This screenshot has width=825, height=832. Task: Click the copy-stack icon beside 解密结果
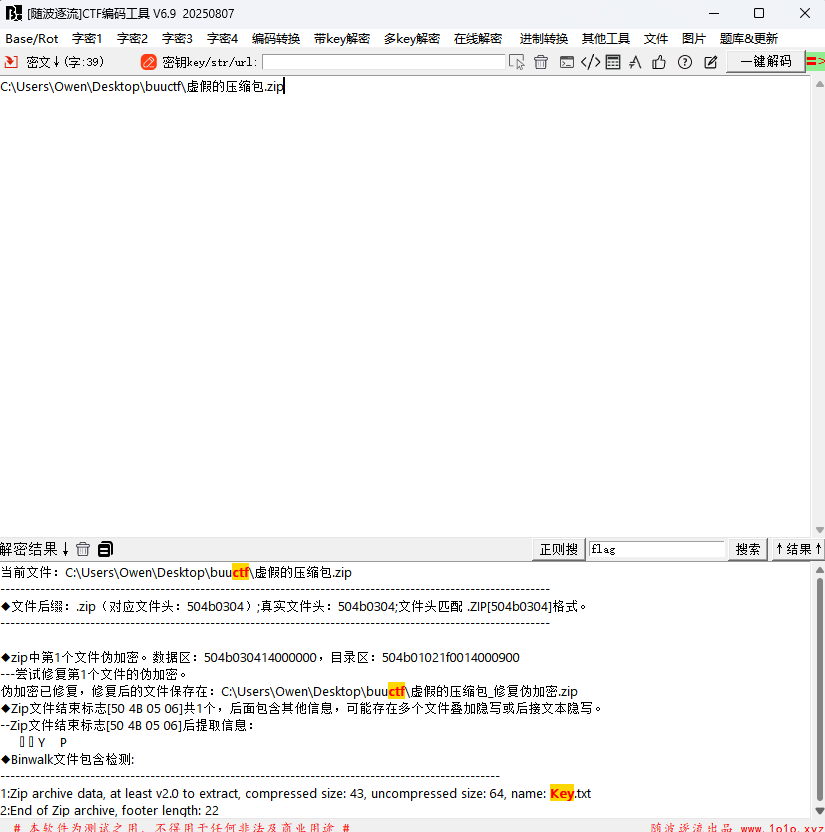click(106, 549)
